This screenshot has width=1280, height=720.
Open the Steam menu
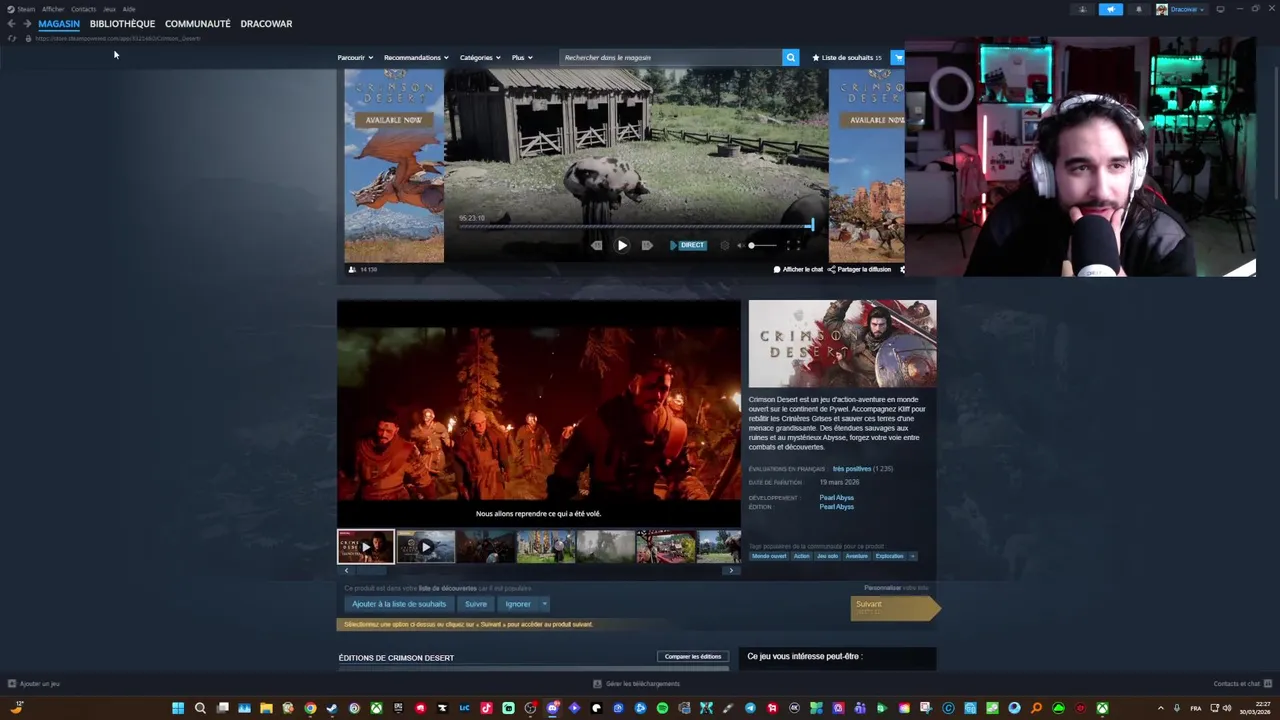coord(22,9)
